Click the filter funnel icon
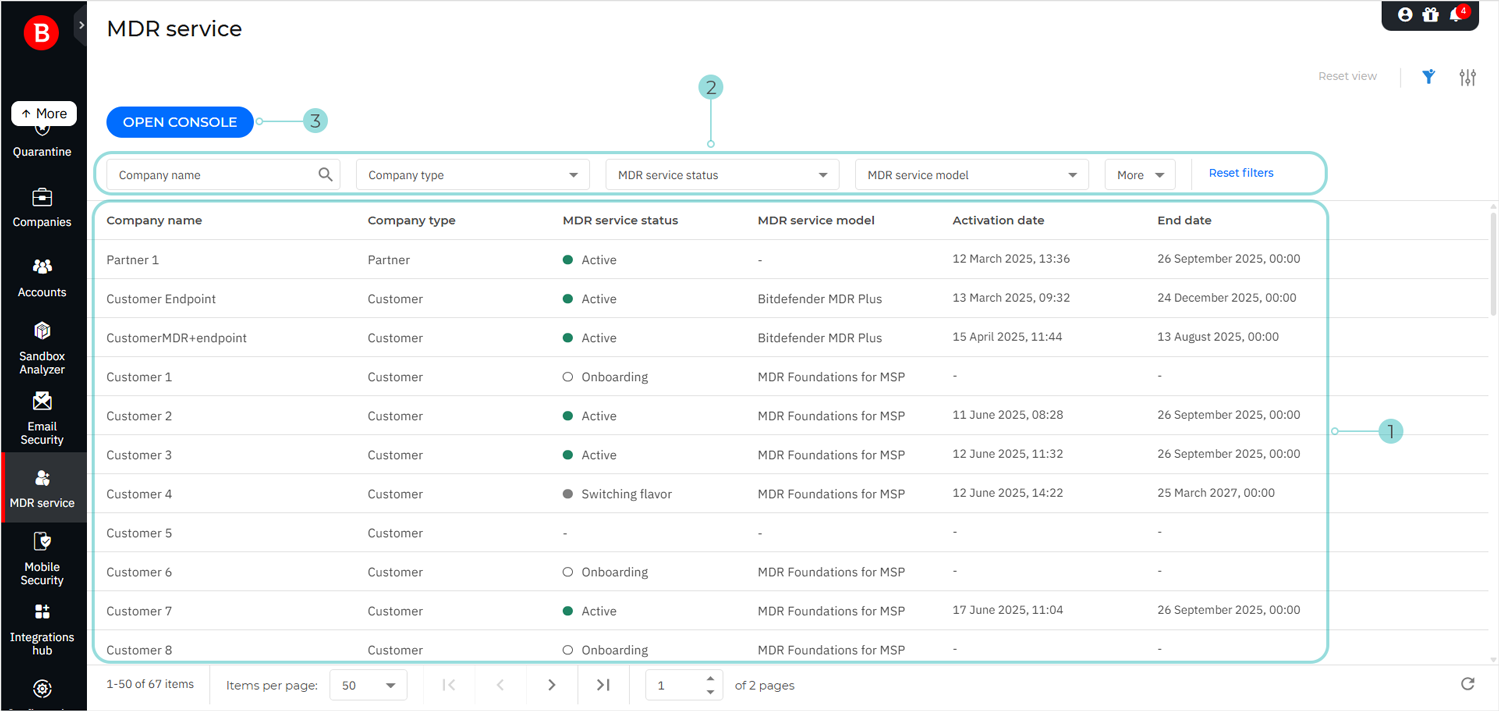The height and width of the screenshot is (711, 1499). (1429, 77)
